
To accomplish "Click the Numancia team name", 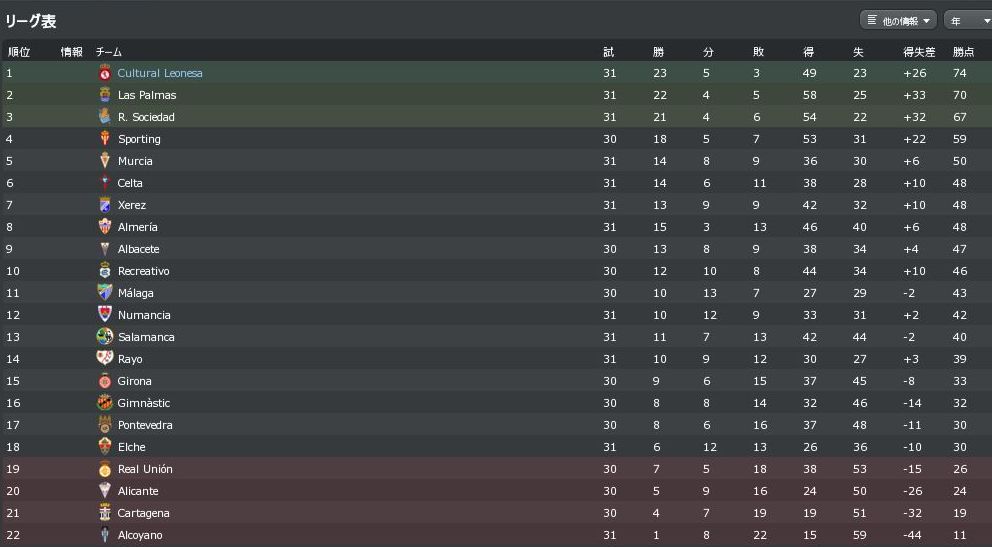I will pyautogui.click(x=144, y=315).
